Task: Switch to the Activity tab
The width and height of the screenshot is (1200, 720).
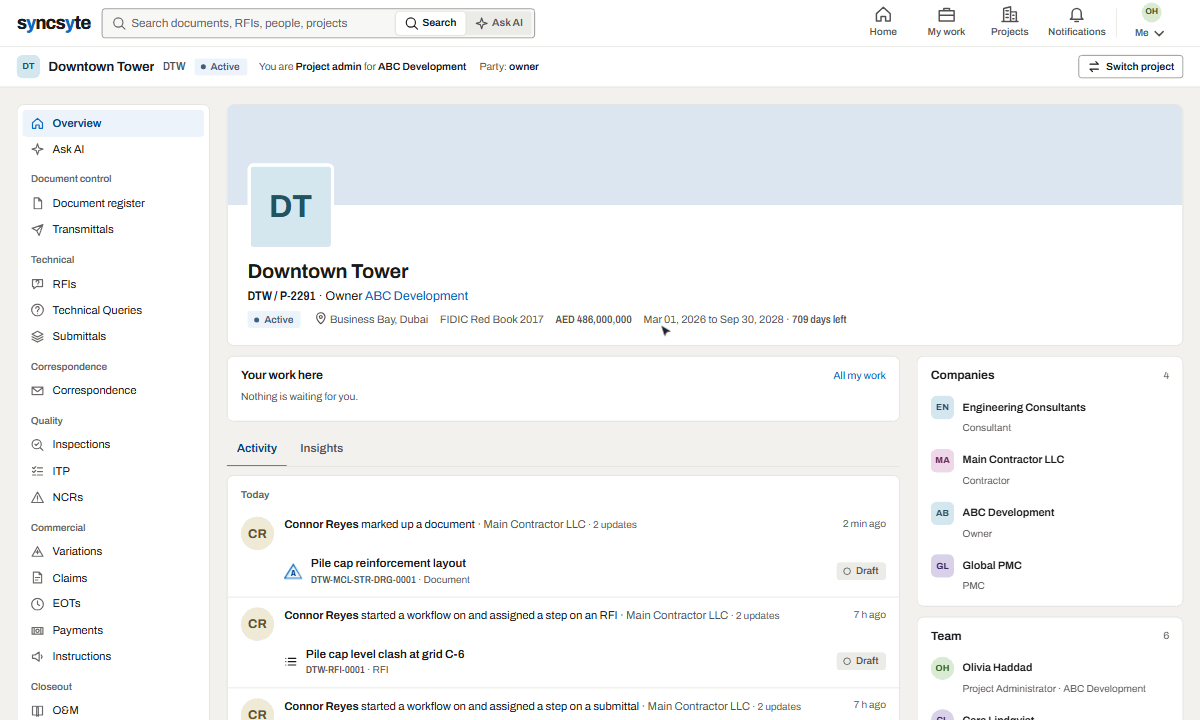Action: point(257,448)
